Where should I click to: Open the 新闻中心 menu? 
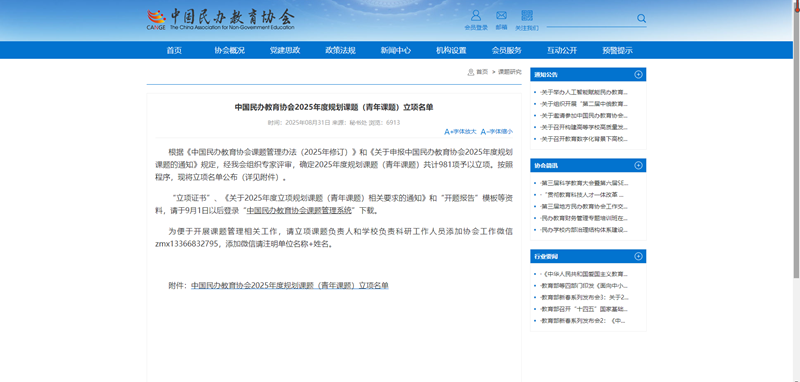coord(395,50)
